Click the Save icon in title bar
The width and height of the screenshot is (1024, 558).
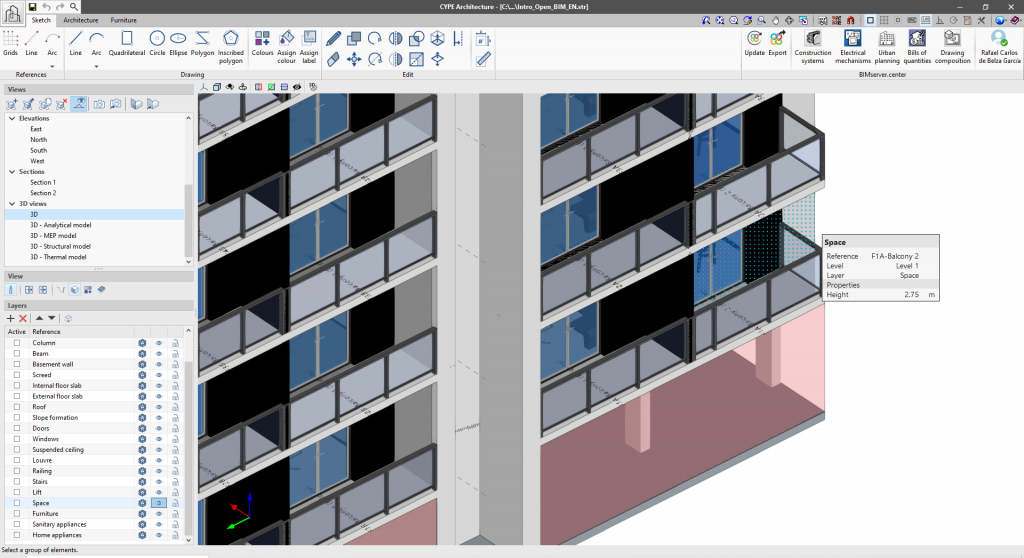(x=32, y=6)
